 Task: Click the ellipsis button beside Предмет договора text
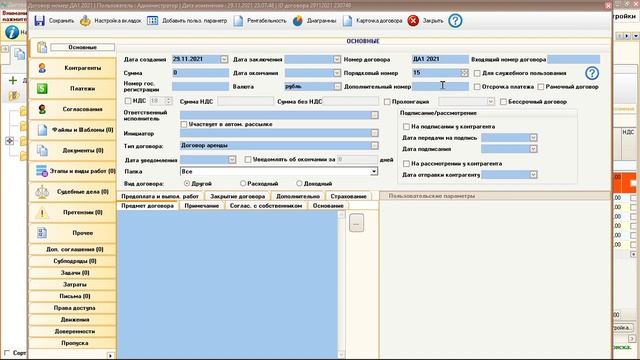pyautogui.click(x=356, y=223)
